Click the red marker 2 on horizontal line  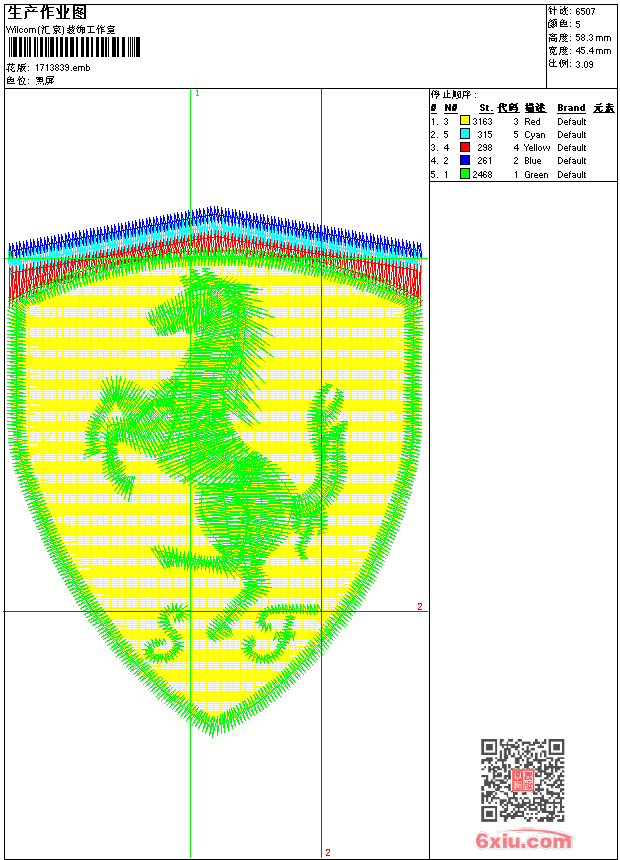click(420, 606)
